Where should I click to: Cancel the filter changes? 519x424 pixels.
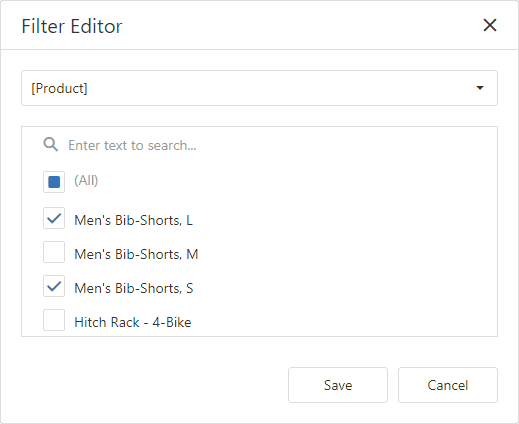(448, 385)
